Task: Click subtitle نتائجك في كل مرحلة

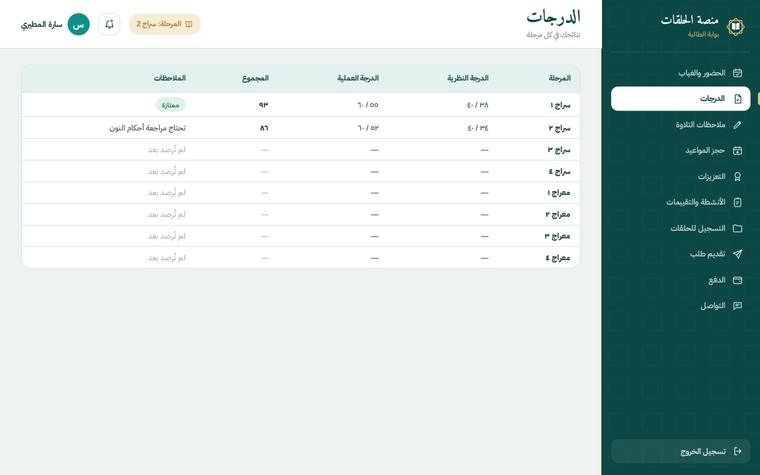Action: click(554, 35)
